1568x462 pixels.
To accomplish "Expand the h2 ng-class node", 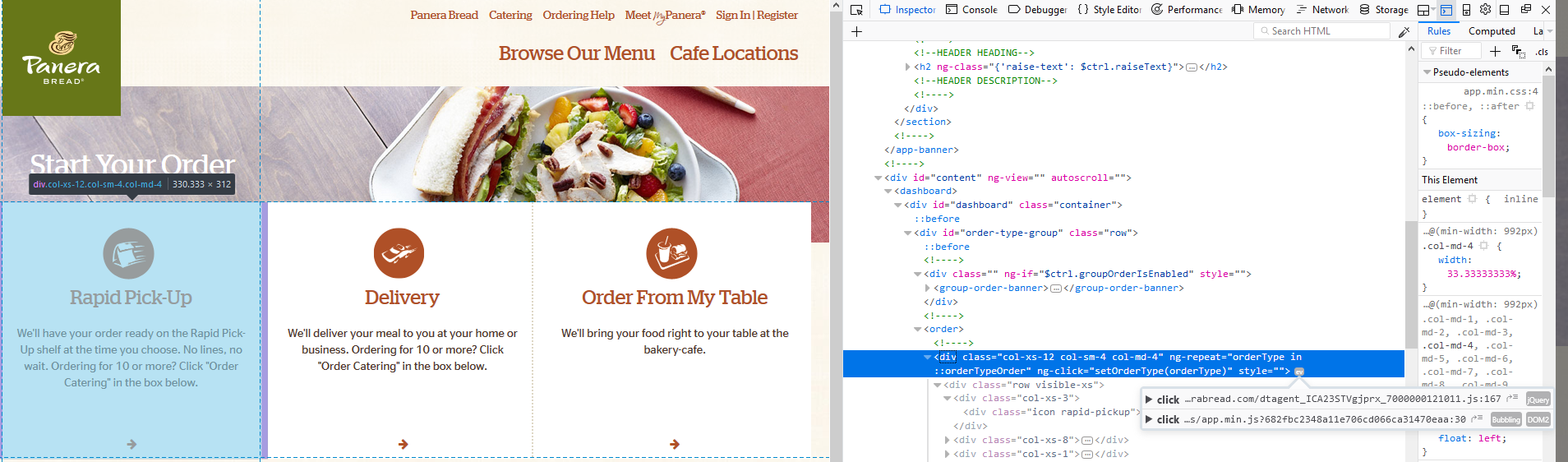I will [x=908, y=67].
